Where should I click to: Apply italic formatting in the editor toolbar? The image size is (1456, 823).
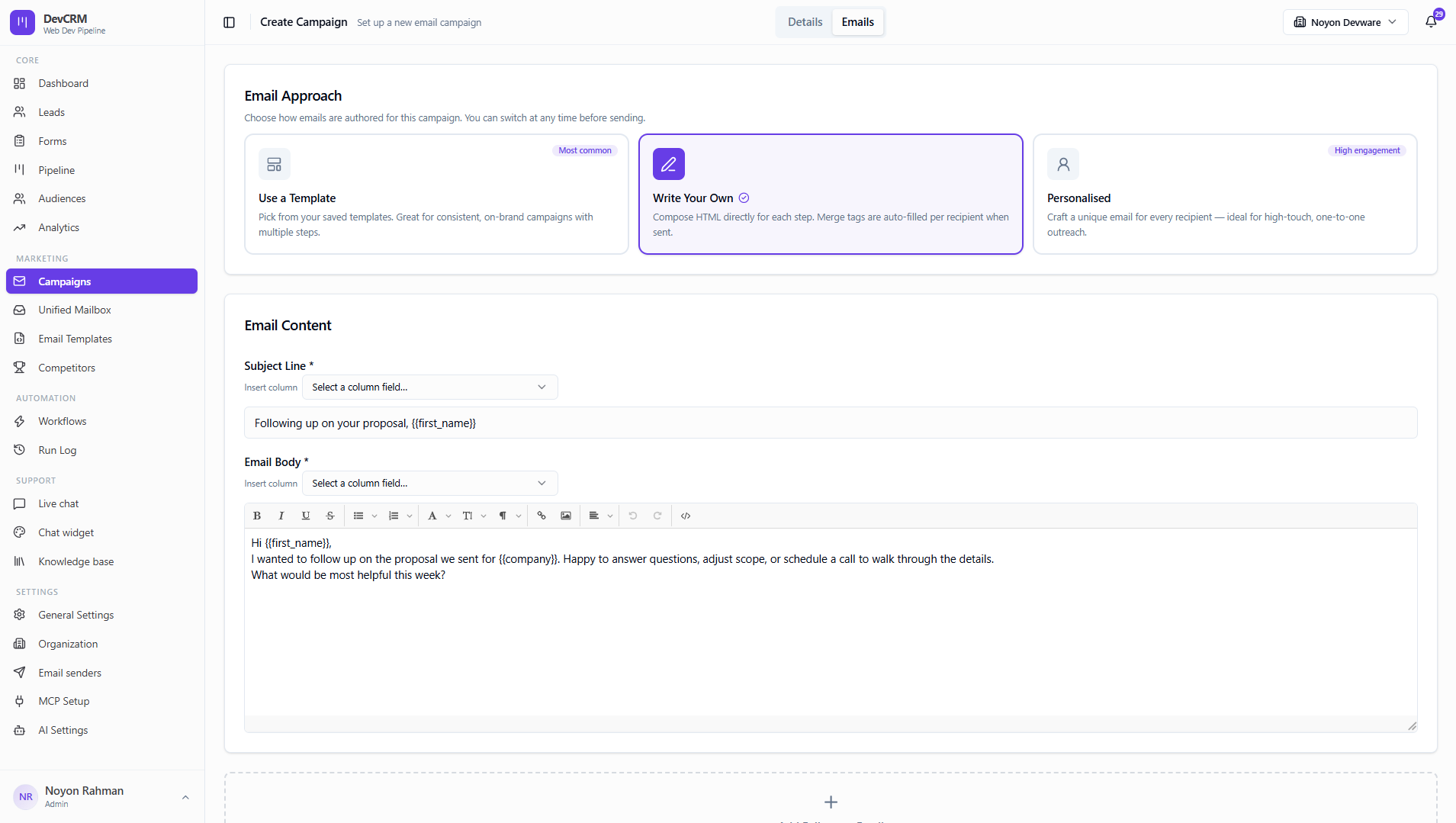281,516
